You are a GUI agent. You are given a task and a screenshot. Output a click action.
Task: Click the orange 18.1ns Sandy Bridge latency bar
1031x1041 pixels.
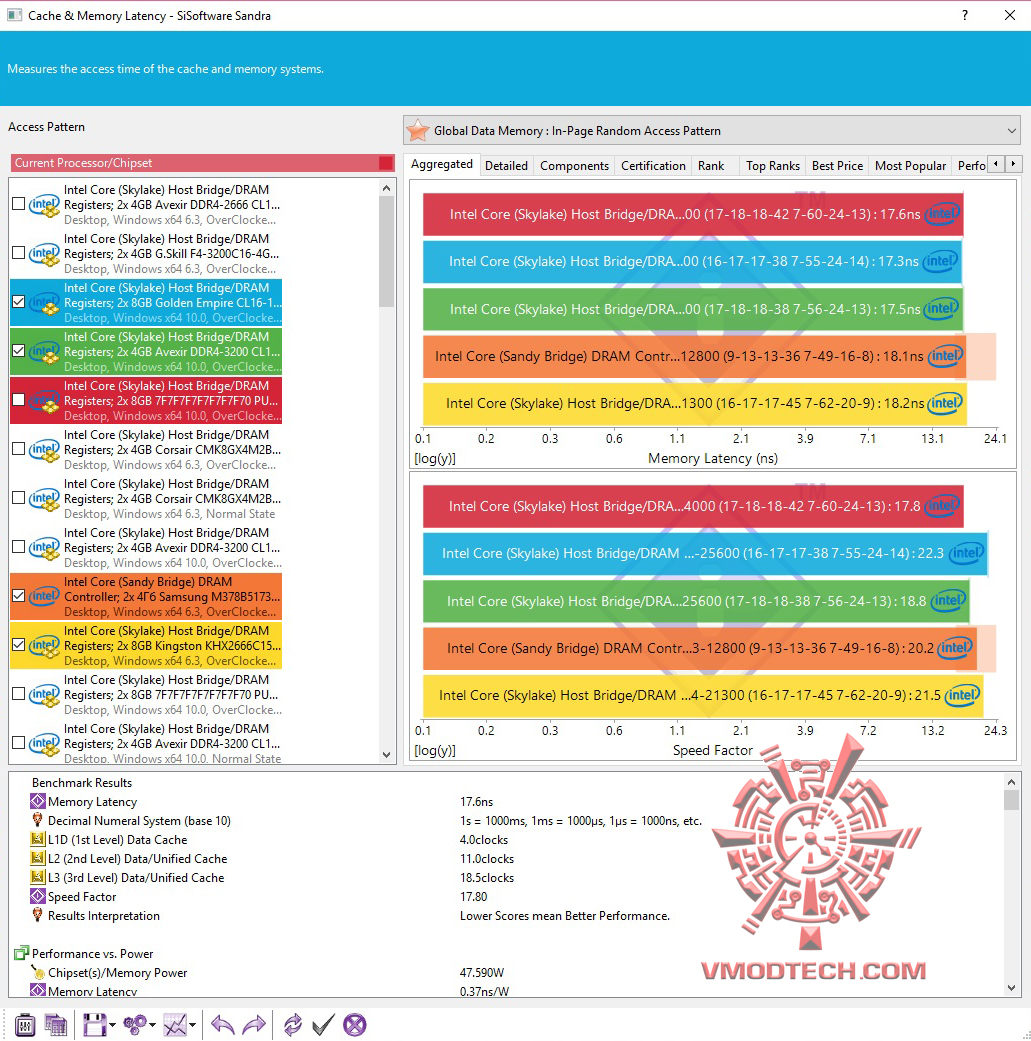tap(694, 356)
